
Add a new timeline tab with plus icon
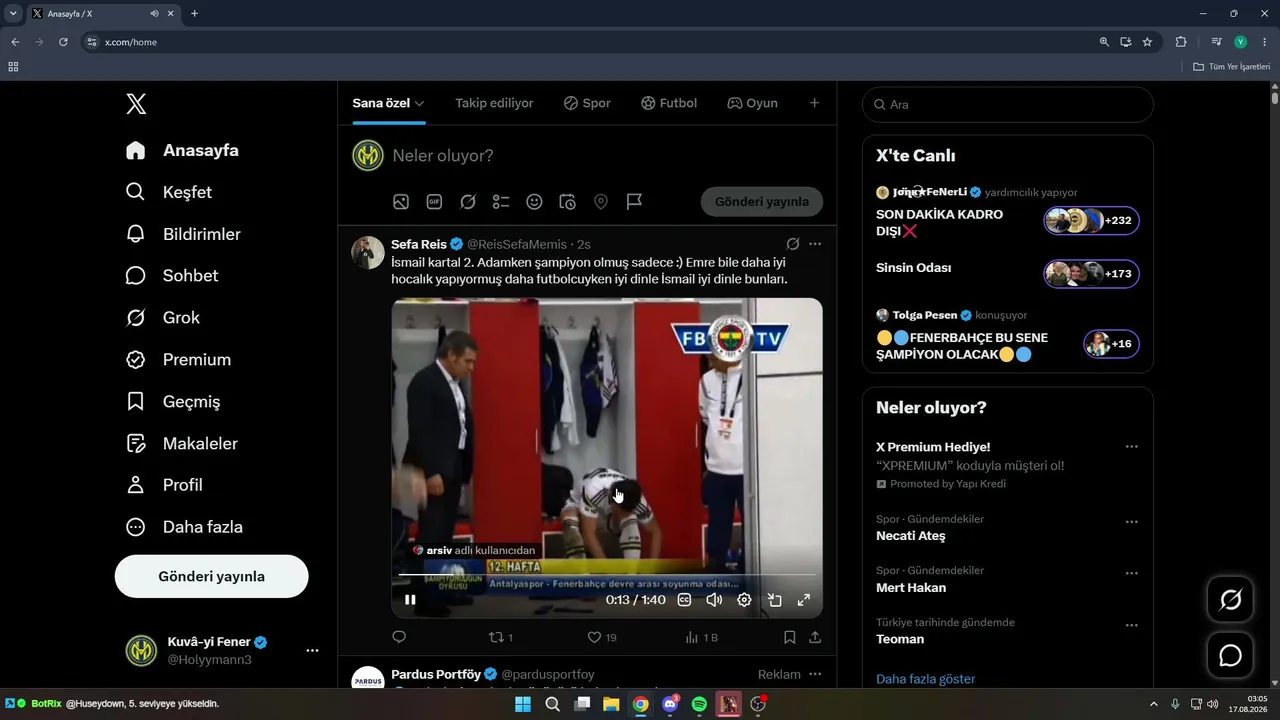point(814,103)
